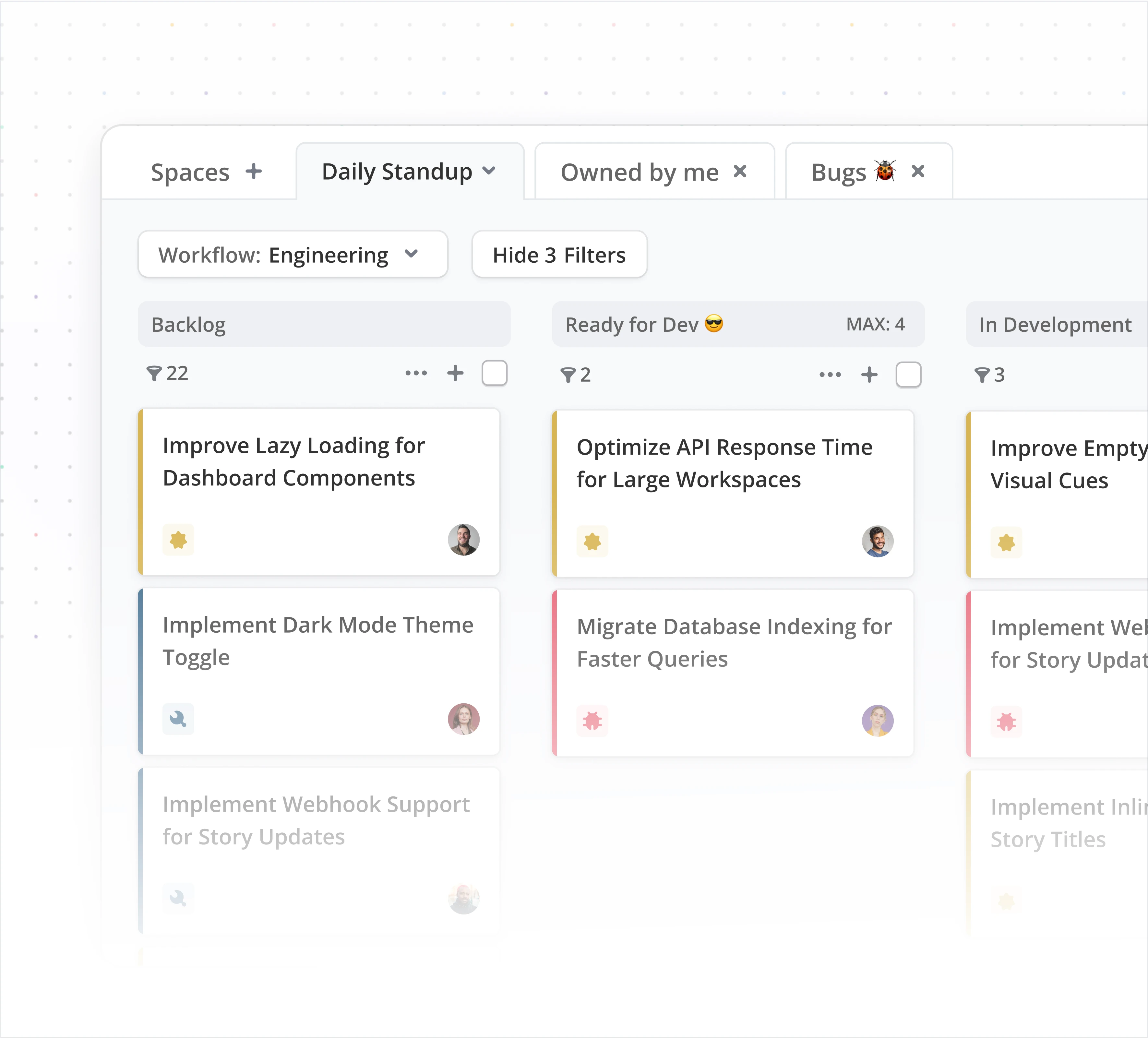Check the Backlog column select-all checkbox

[x=494, y=374]
